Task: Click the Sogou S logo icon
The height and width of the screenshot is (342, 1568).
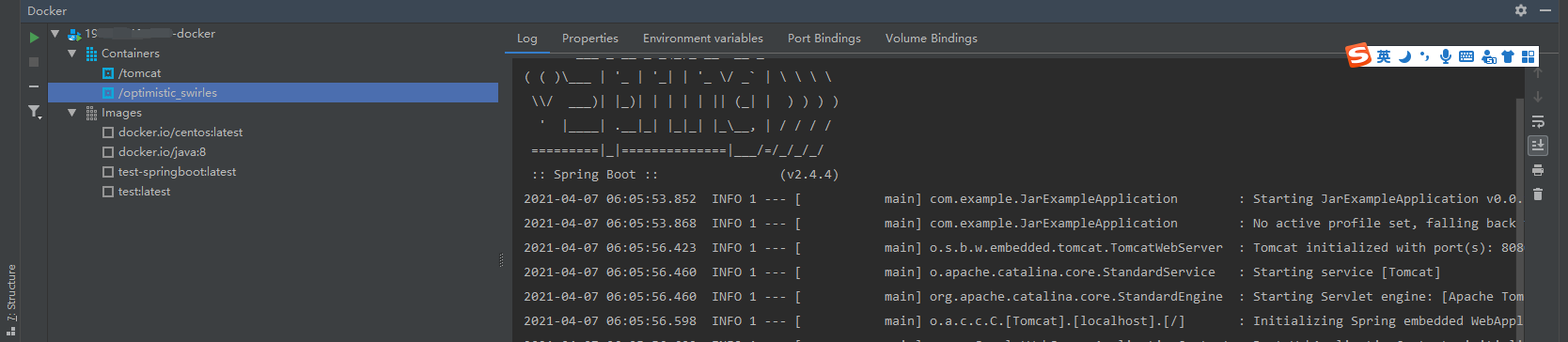Action: coord(1359,55)
